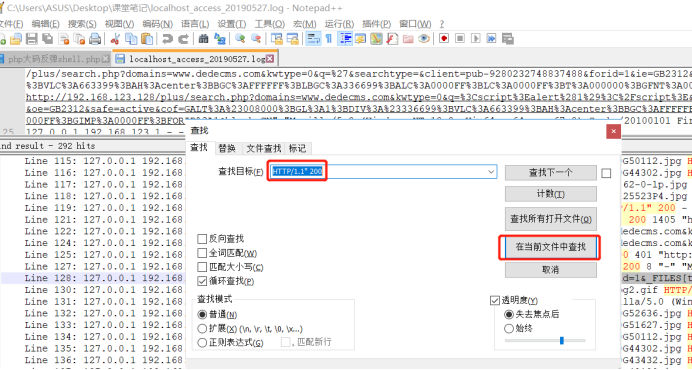Click the Monitoring eye toolbar icon
The height and width of the screenshot is (370, 692).
[424, 39]
